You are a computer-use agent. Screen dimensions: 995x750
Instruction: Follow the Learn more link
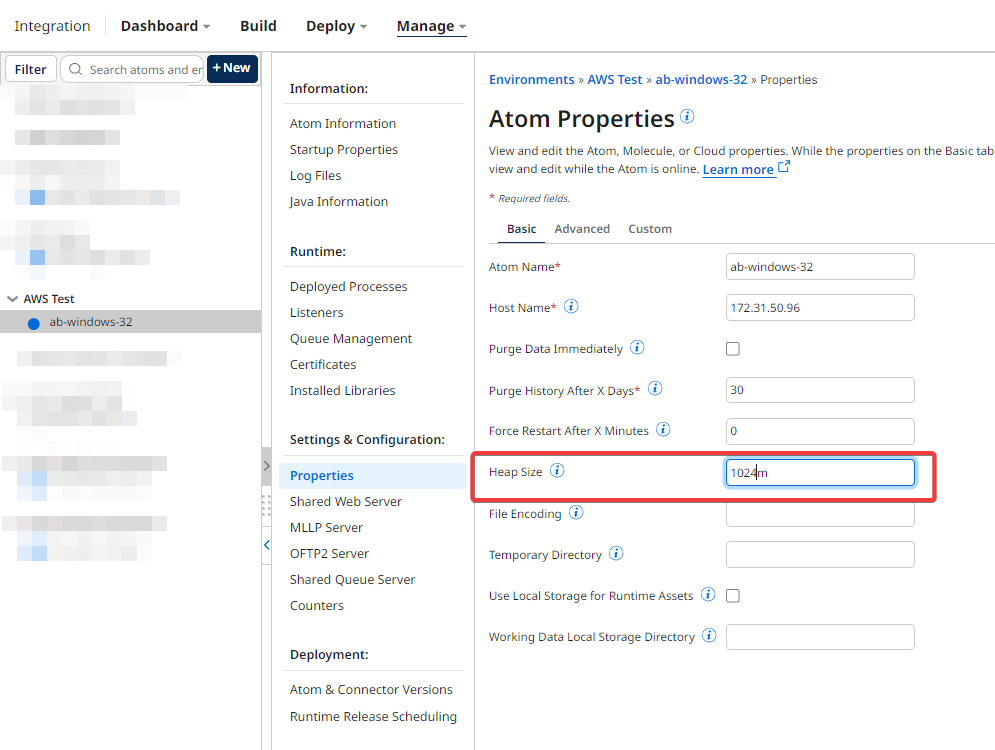(738, 170)
